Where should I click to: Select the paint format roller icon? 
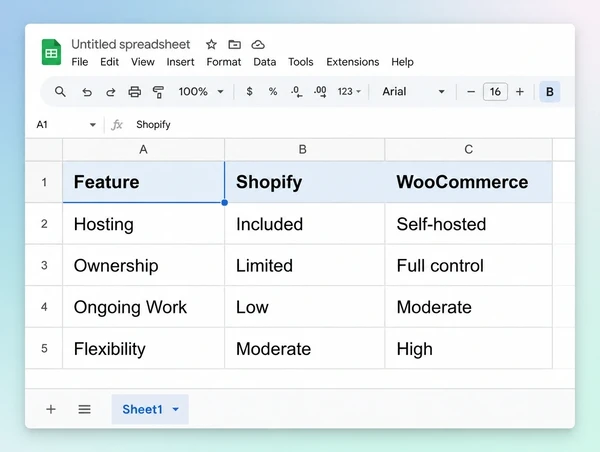click(x=158, y=92)
